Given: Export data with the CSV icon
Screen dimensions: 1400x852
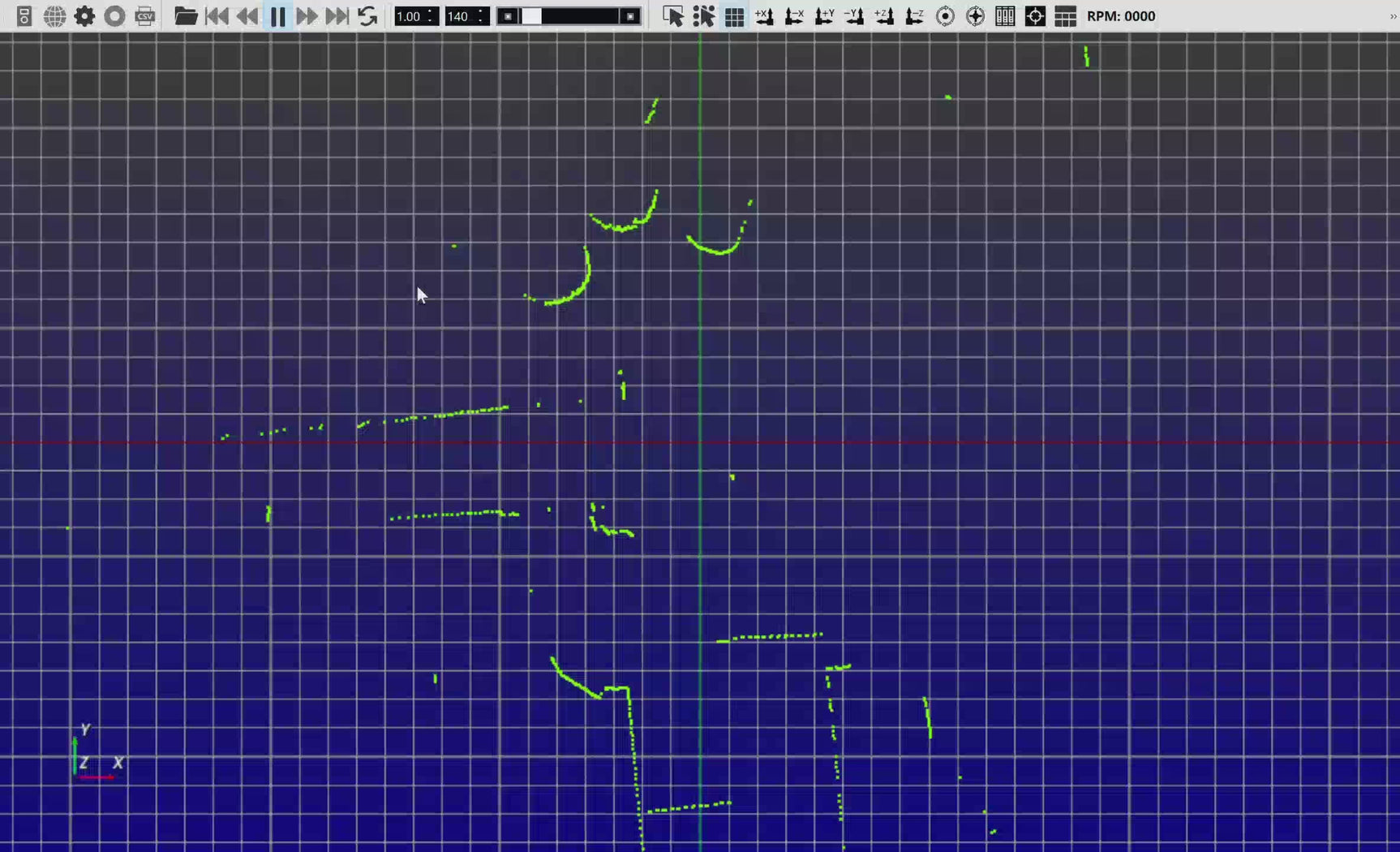Looking at the screenshot, I should tap(145, 16).
